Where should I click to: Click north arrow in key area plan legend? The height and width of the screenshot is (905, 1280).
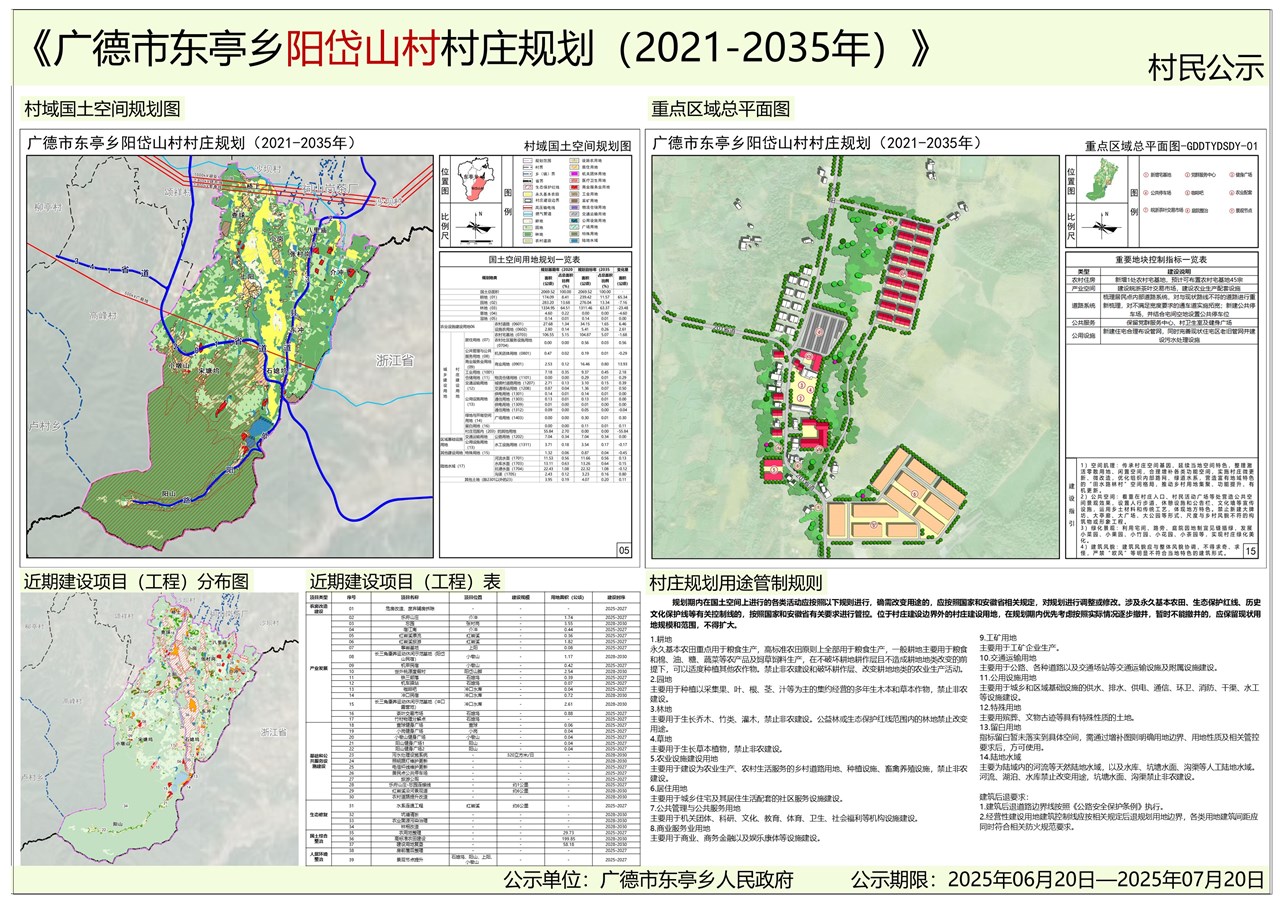[1102, 227]
